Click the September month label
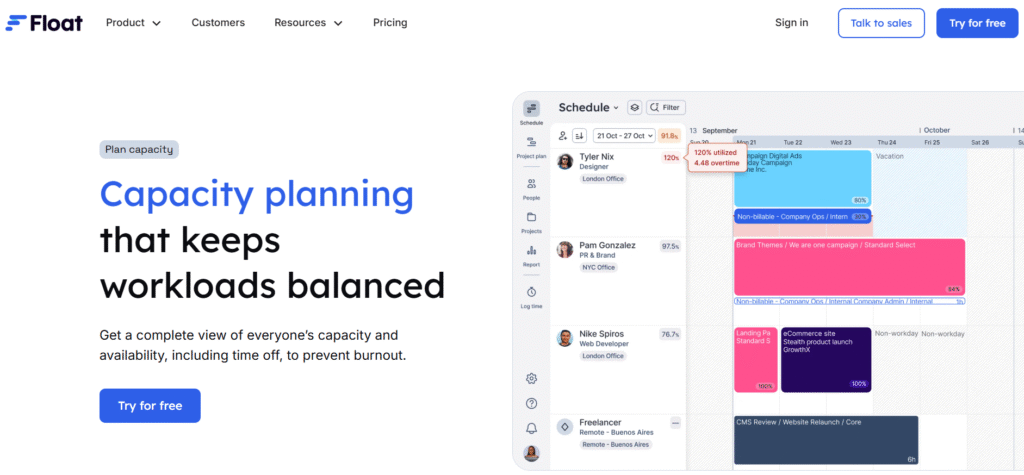Viewport: 1024px width, 475px height. click(x=720, y=130)
